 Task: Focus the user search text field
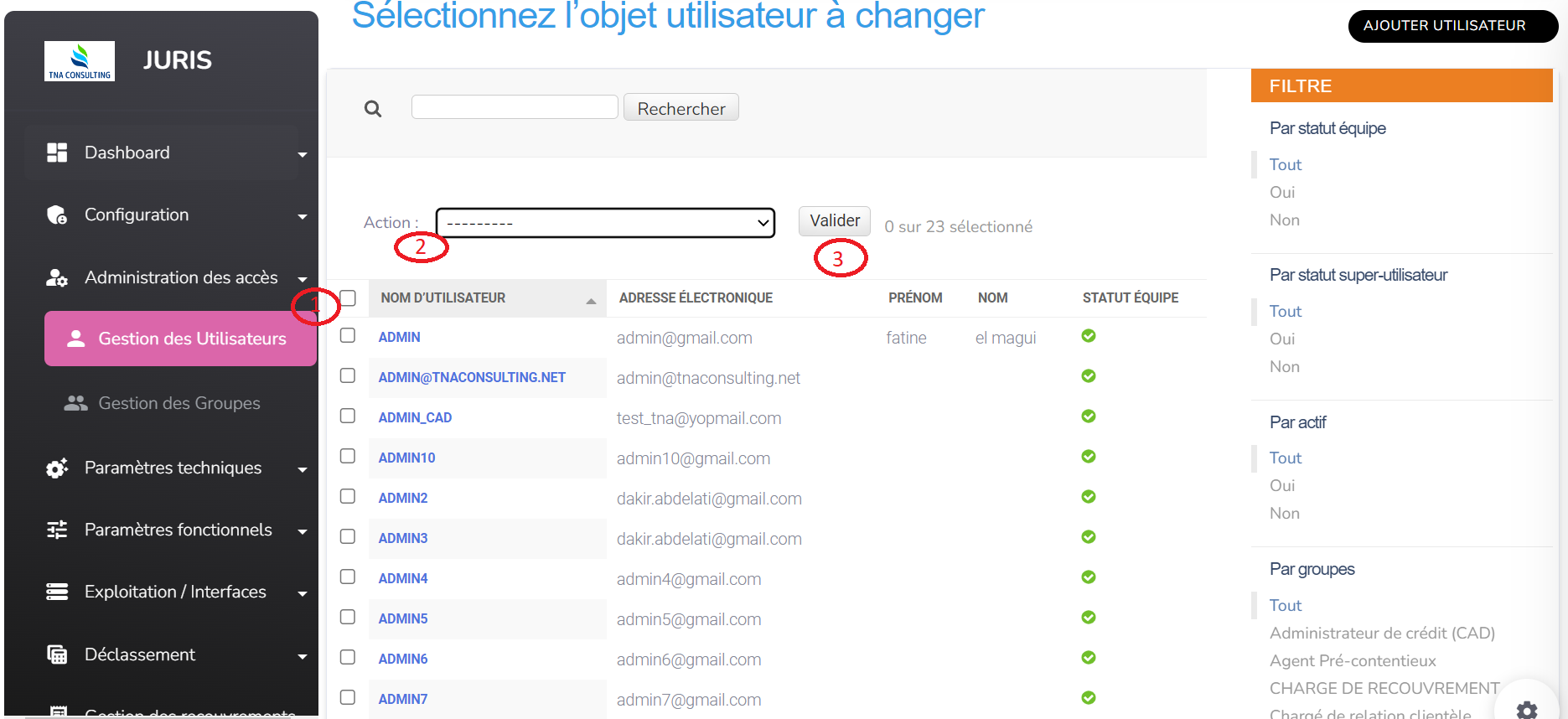coord(515,107)
